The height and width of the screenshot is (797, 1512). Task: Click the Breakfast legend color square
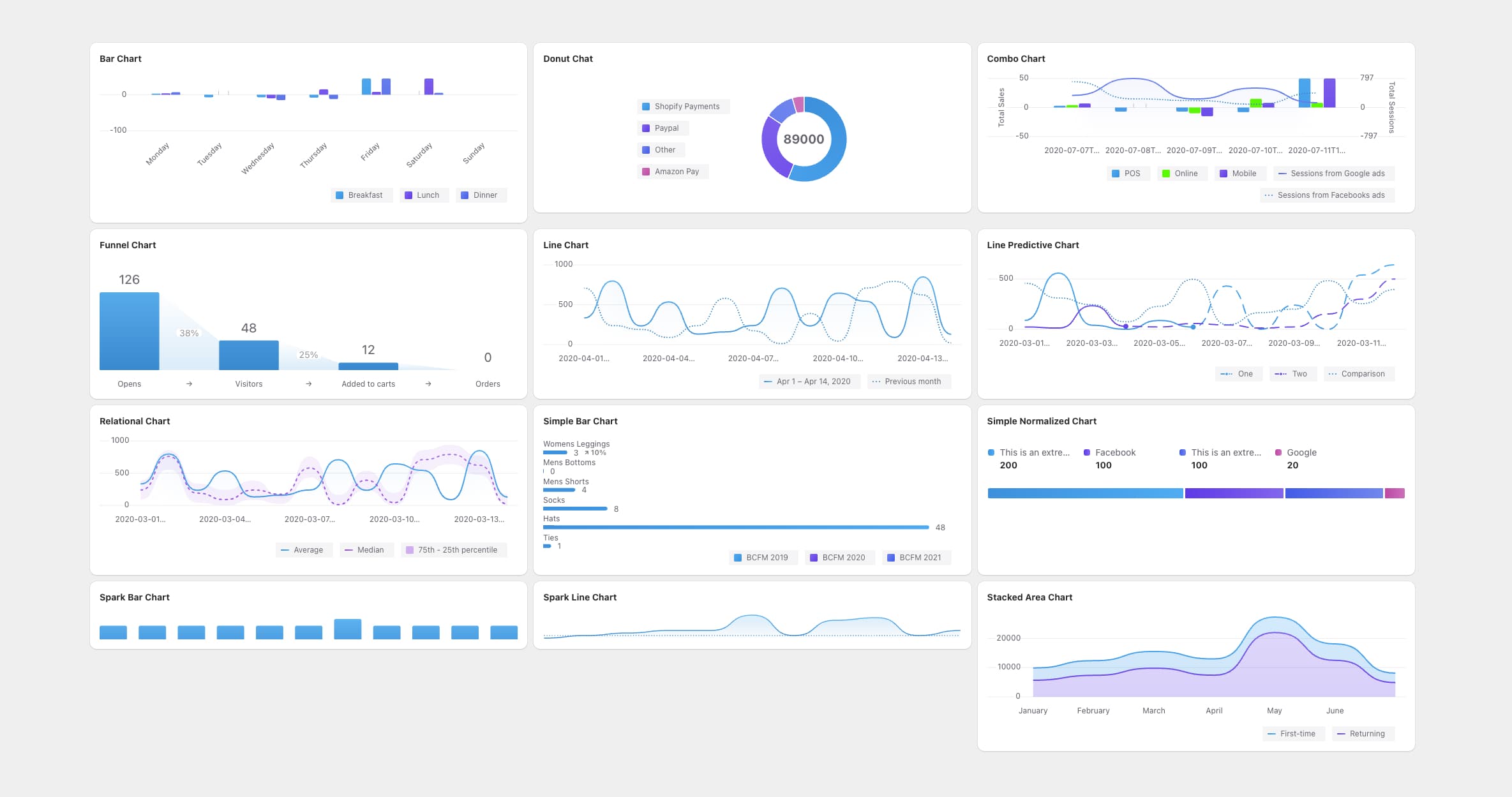(339, 195)
